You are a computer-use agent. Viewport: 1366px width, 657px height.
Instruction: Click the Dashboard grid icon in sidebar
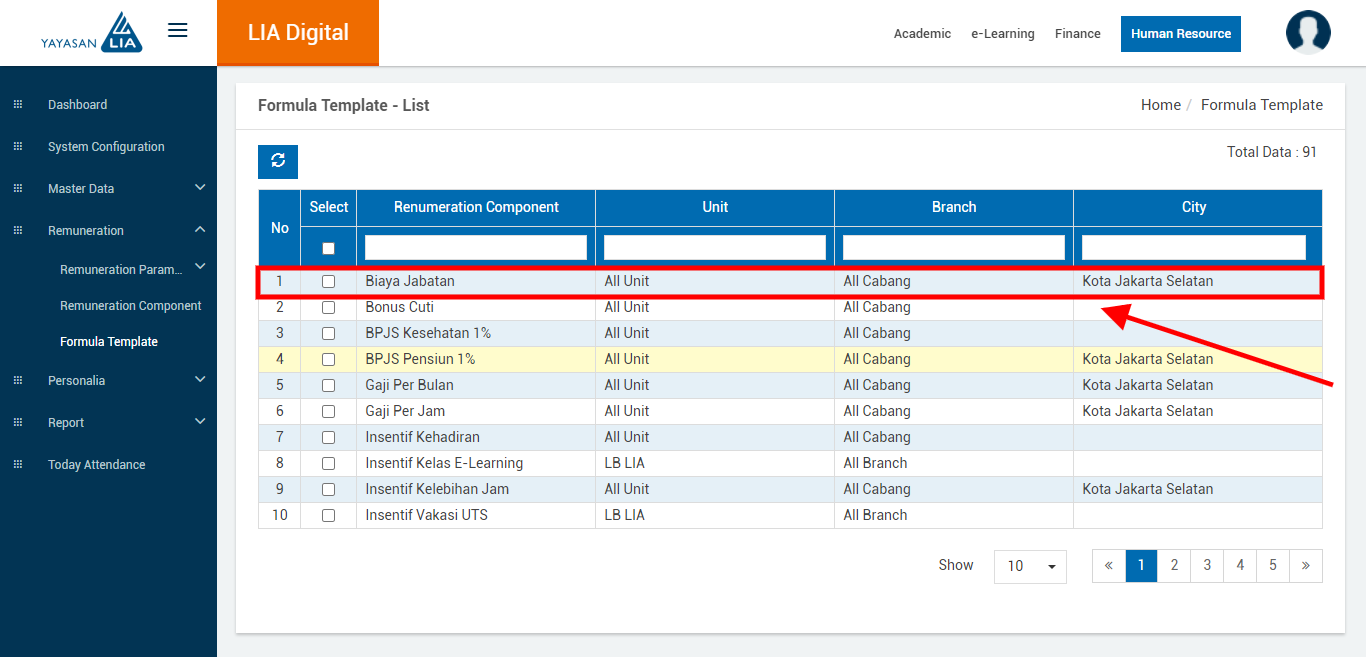pyautogui.click(x=17, y=105)
